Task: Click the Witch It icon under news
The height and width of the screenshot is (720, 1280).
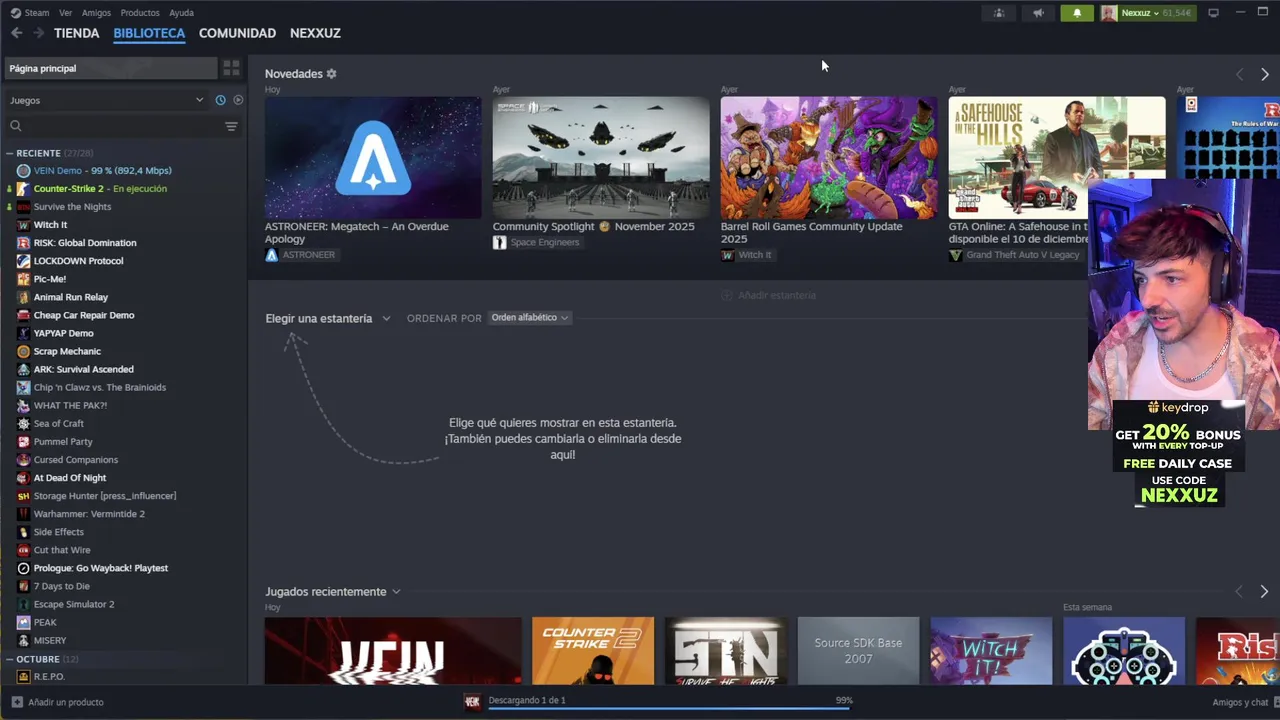Action: (x=727, y=255)
